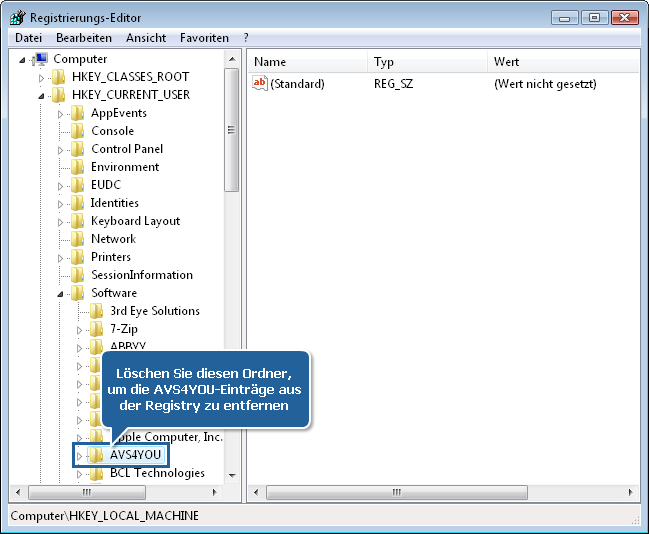
Task: Expand the HKEY_CLASSES_ROOT key
Action: pos(41,78)
